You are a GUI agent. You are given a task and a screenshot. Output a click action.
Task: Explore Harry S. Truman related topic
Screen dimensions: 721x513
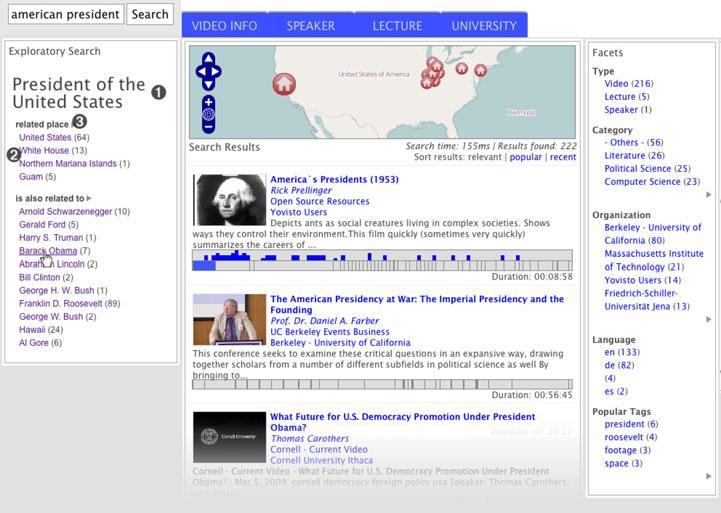57,238
